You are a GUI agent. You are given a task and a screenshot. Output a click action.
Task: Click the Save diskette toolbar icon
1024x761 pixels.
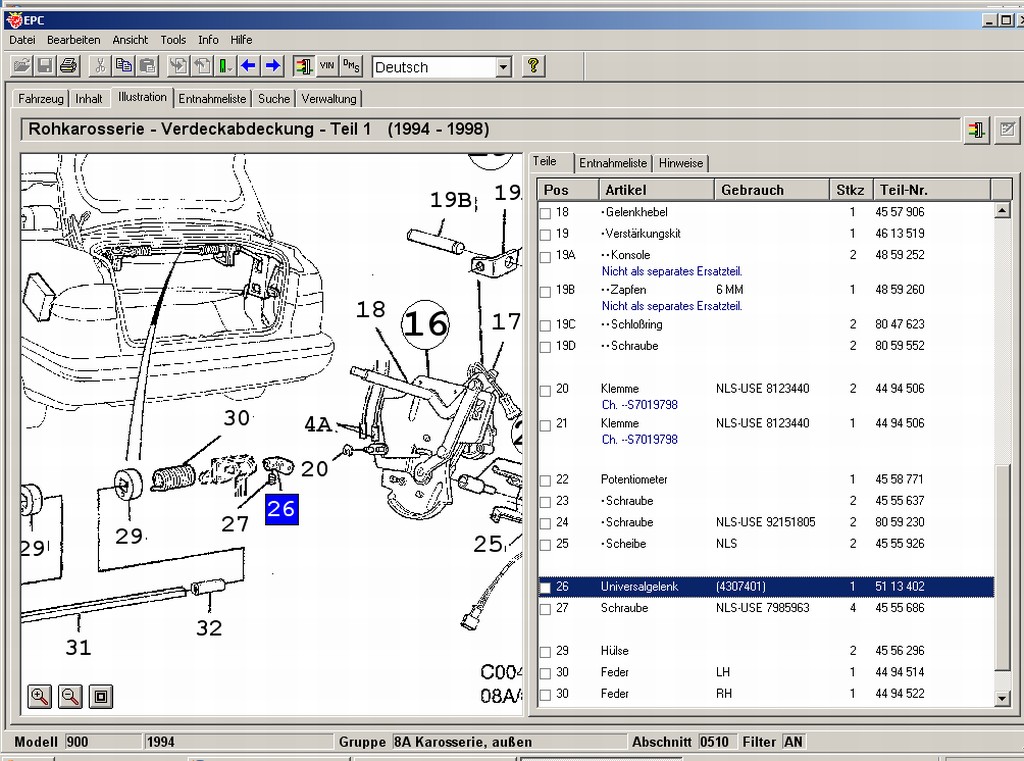(45, 66)
